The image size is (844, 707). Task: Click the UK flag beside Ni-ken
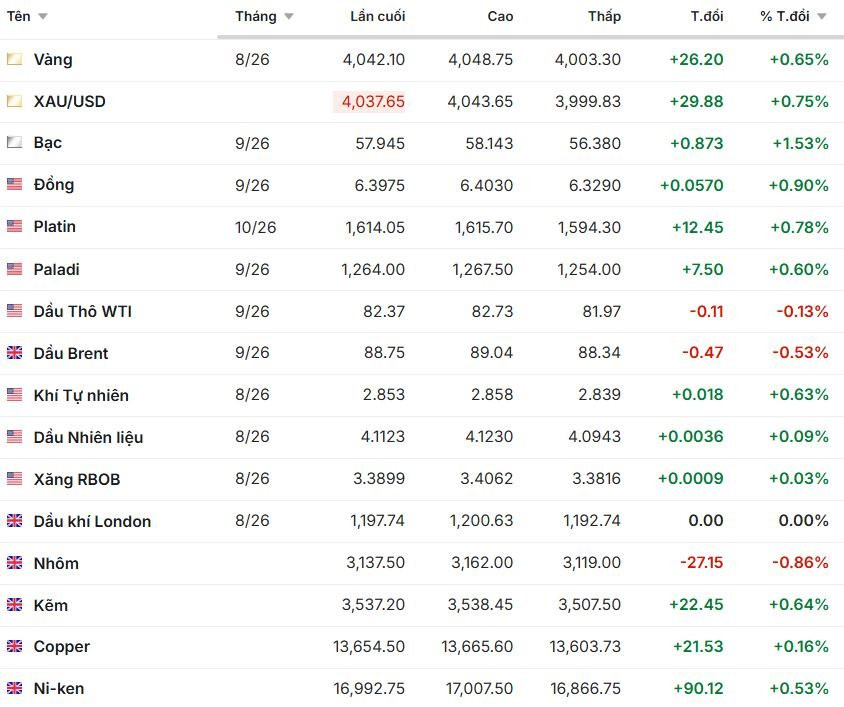pos(15,688)
